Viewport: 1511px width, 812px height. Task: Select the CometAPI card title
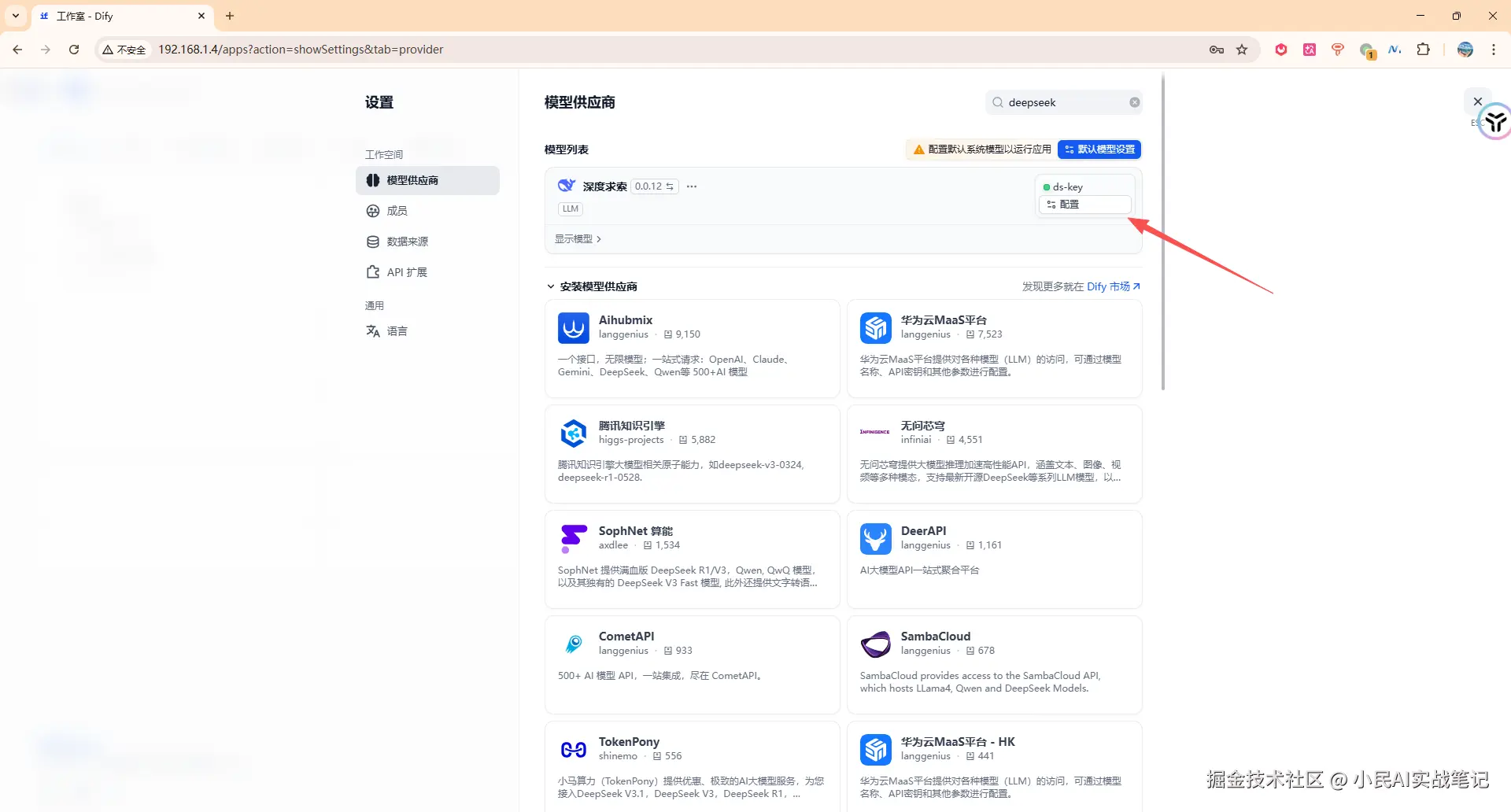(x=626, y=637)
